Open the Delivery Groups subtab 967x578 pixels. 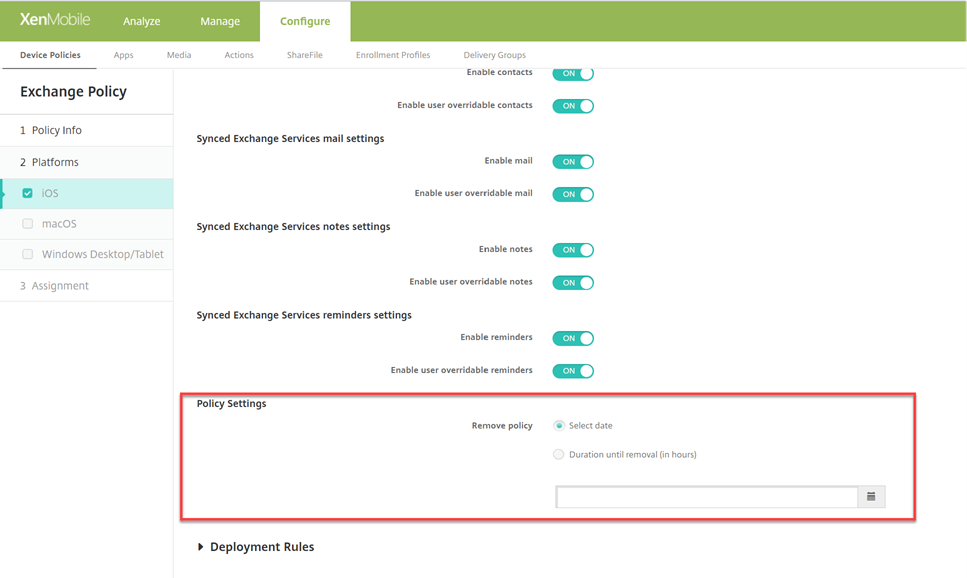click(x=495, y=55)
